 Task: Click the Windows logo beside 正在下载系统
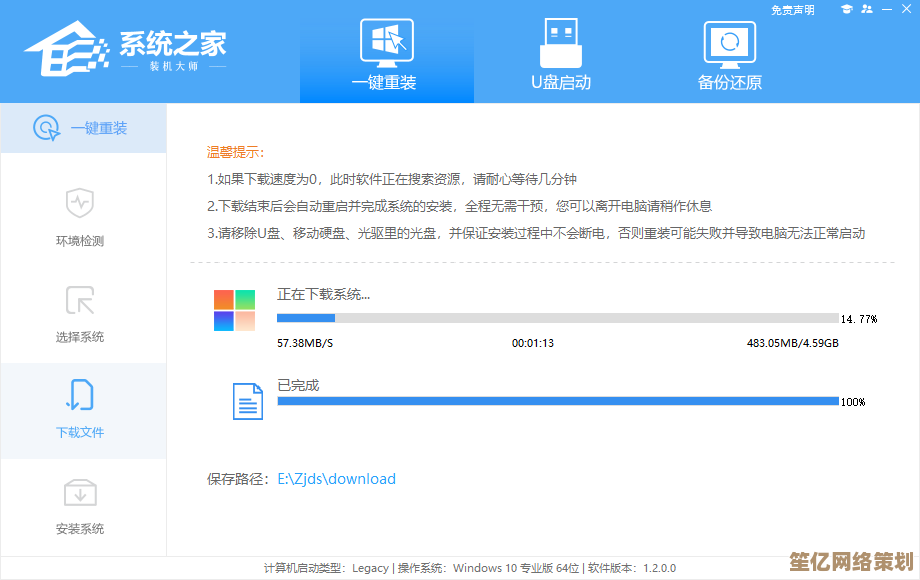pyautogui.click(x=234, y=310)
